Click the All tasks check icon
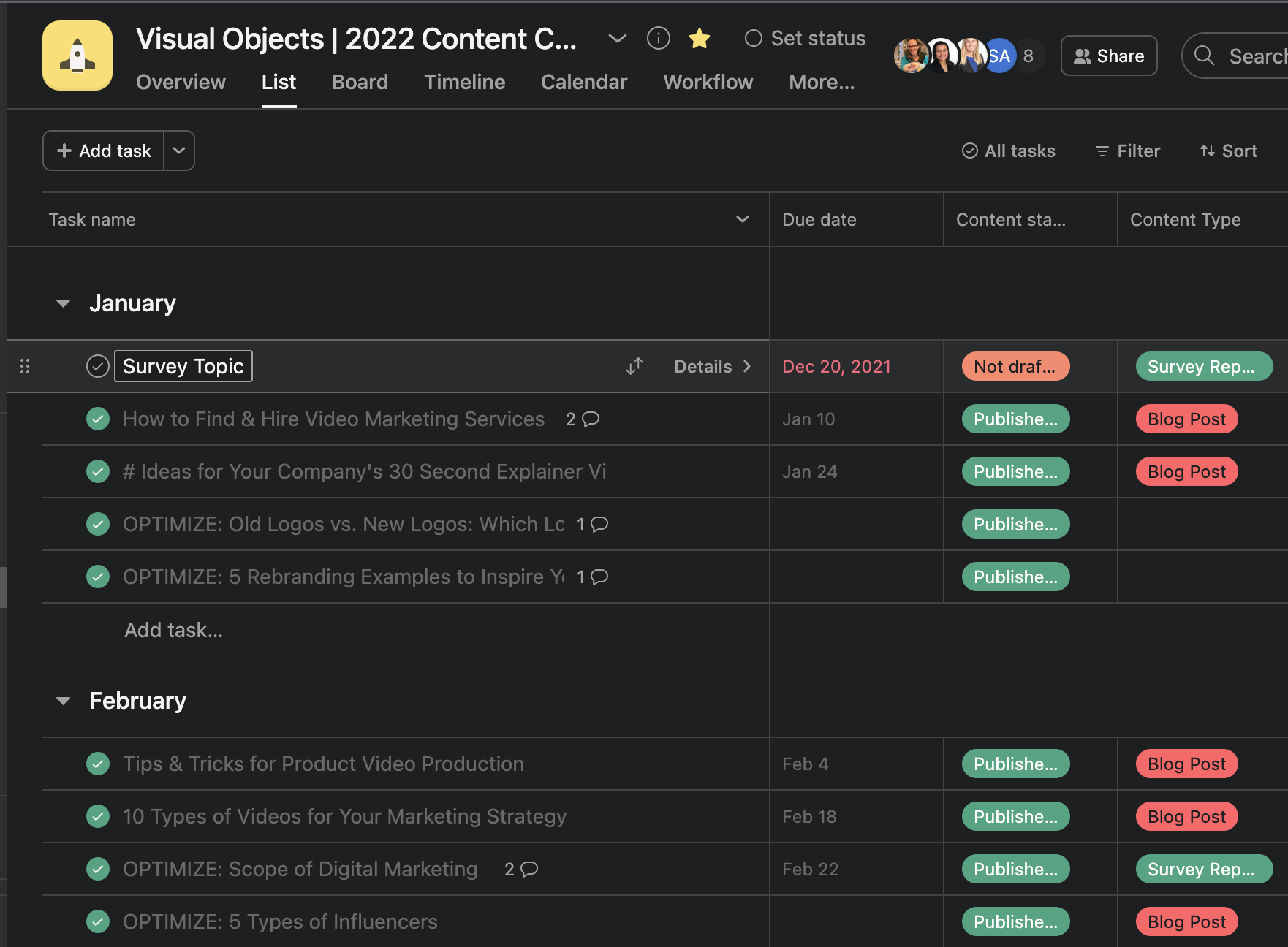 coord(969,151)
